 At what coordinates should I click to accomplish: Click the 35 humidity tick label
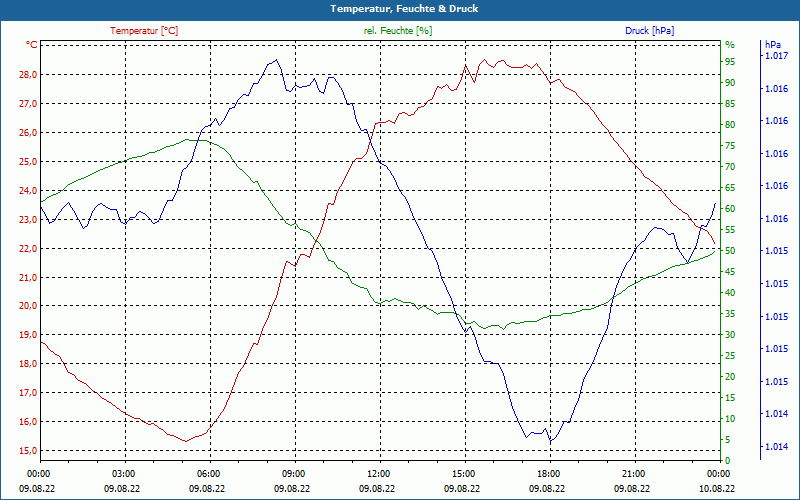pyautogui.click(x=730, y=314)
